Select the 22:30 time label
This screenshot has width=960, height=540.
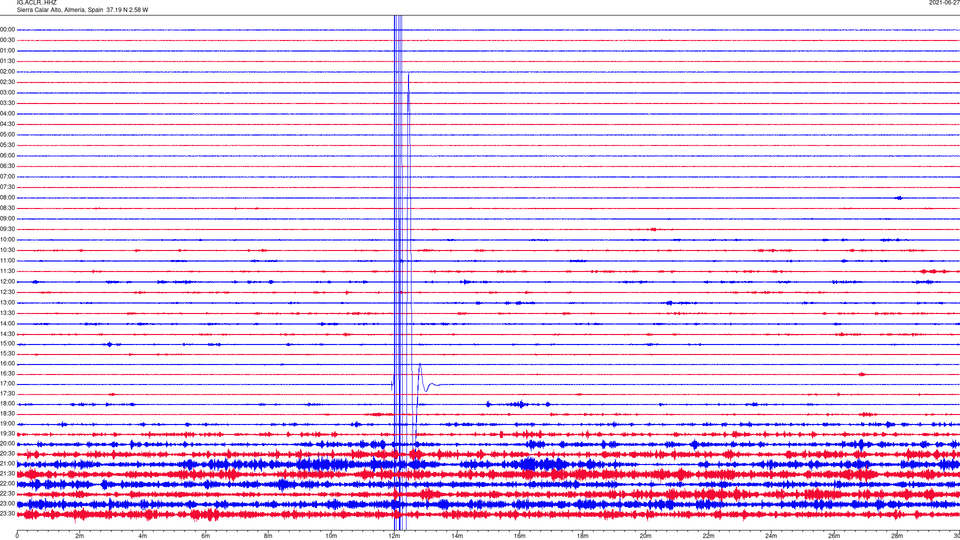tap(7, 493)
